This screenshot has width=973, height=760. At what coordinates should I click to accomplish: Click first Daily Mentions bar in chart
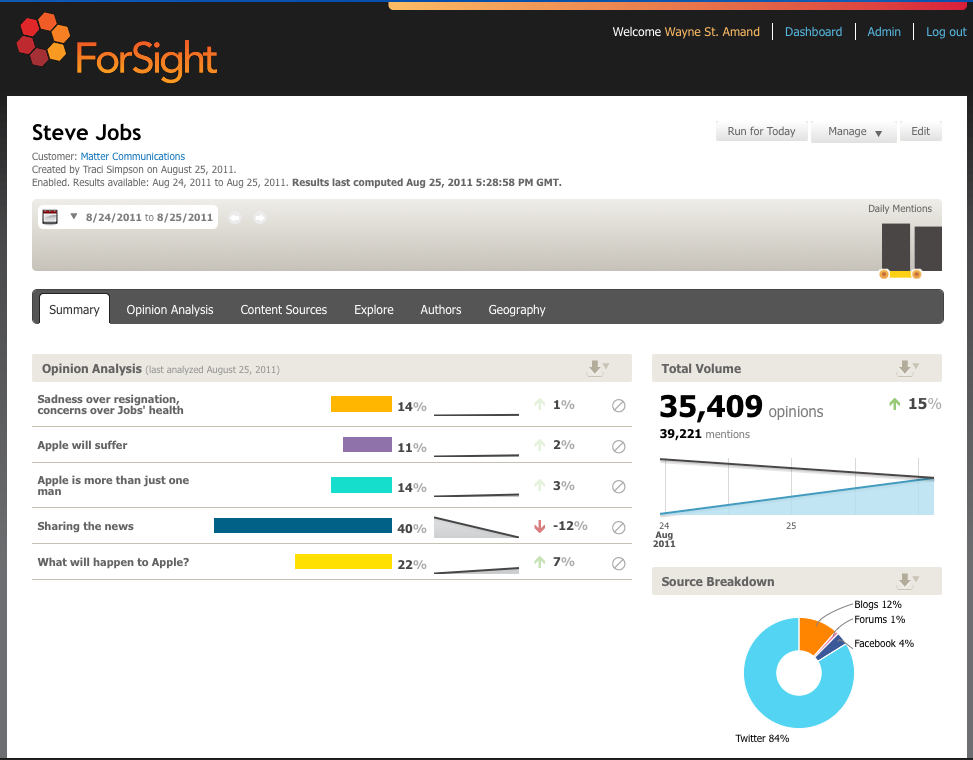click(895, 246)
